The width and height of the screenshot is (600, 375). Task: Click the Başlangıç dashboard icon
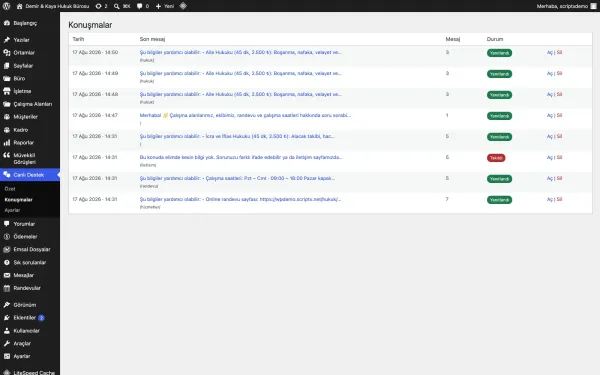[x=7, y=23]
